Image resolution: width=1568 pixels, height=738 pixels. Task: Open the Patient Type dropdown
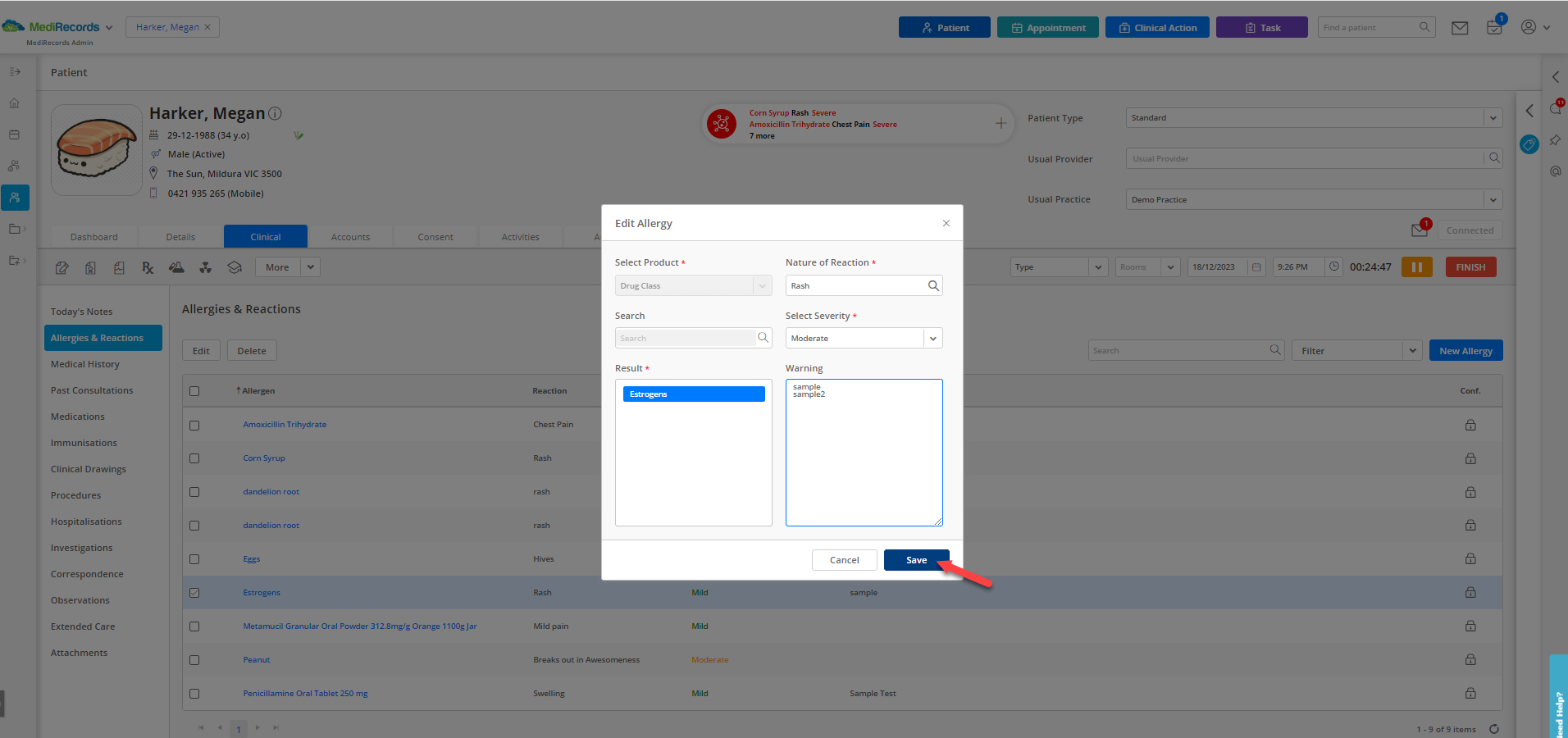tap(1314, 118)
